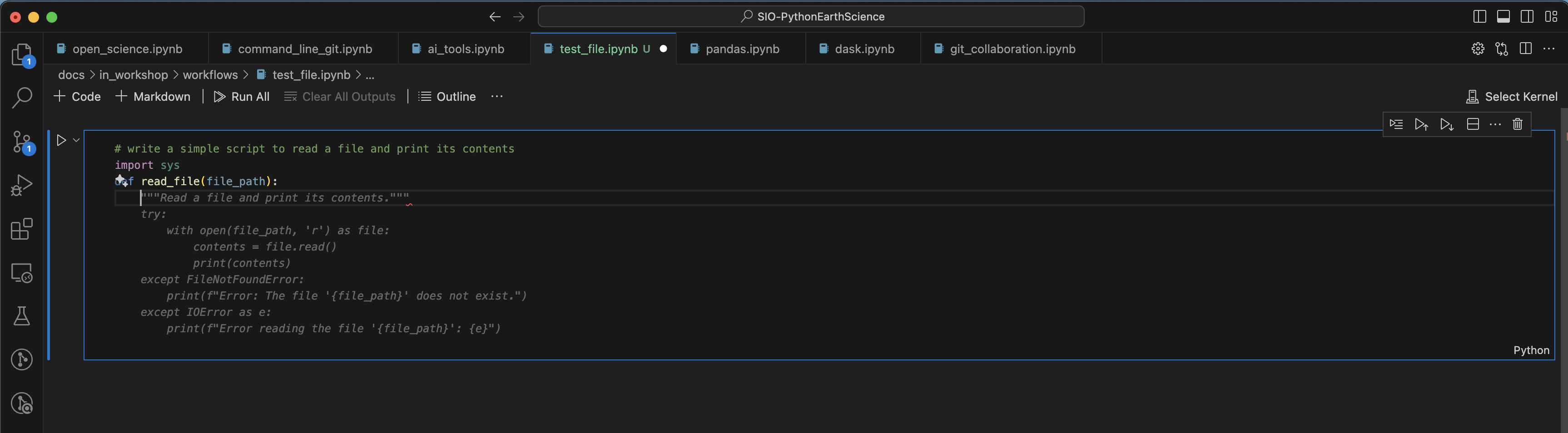Image resolution: width=1568 pixels, height=433 pixels.
Task: Switch to the pandas.ipynb tab
Action: pos(741,49)
